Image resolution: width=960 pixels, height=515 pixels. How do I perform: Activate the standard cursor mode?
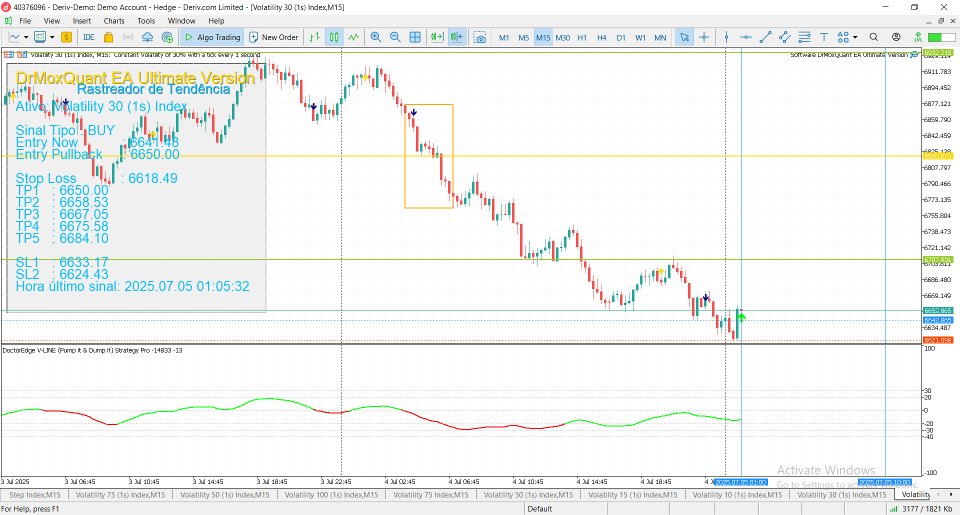684,37
